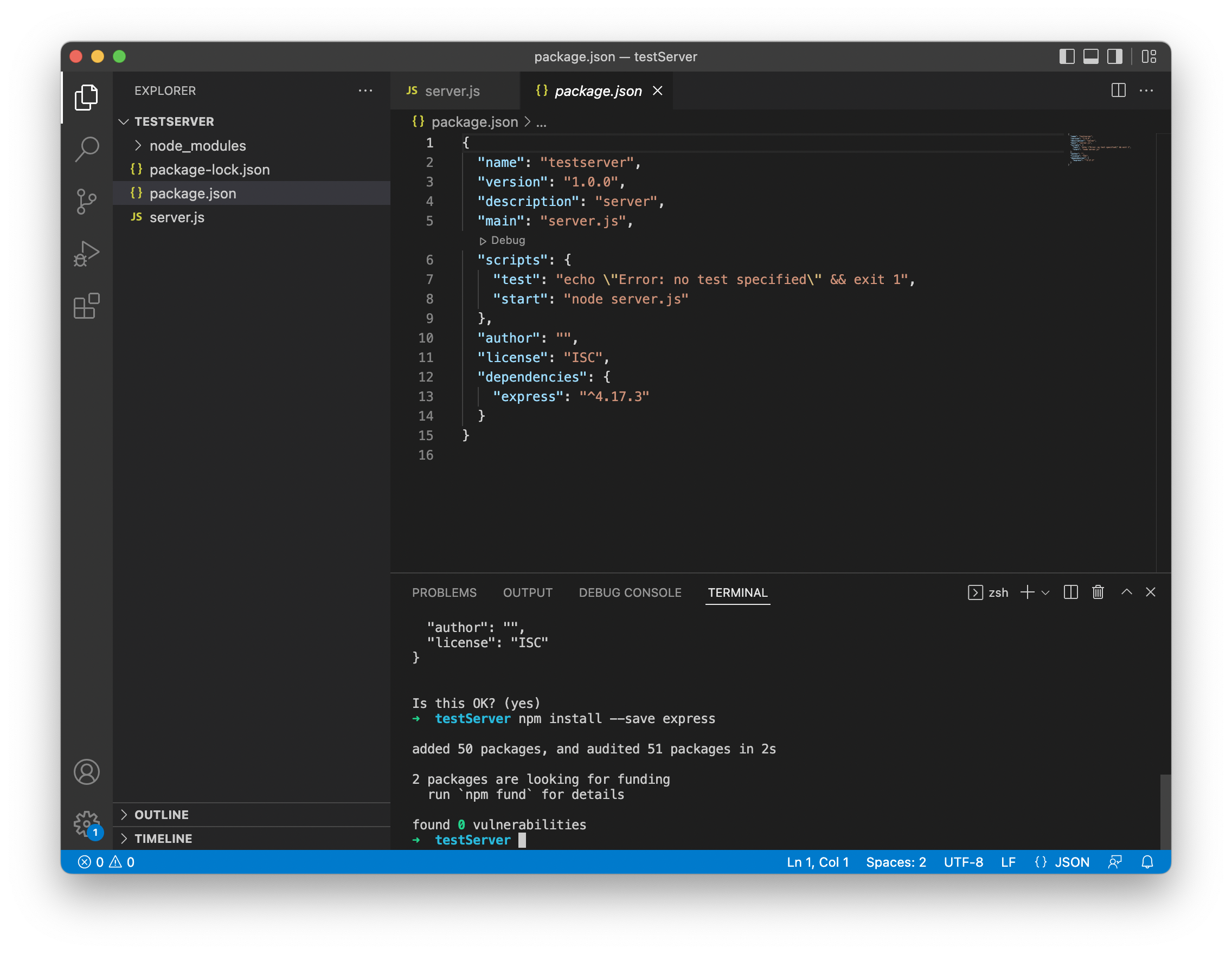The height and width of the screenshot is (954, 1232).
Task: Click the terminal panel scrollbar thumb
Action: [1165, 812]
